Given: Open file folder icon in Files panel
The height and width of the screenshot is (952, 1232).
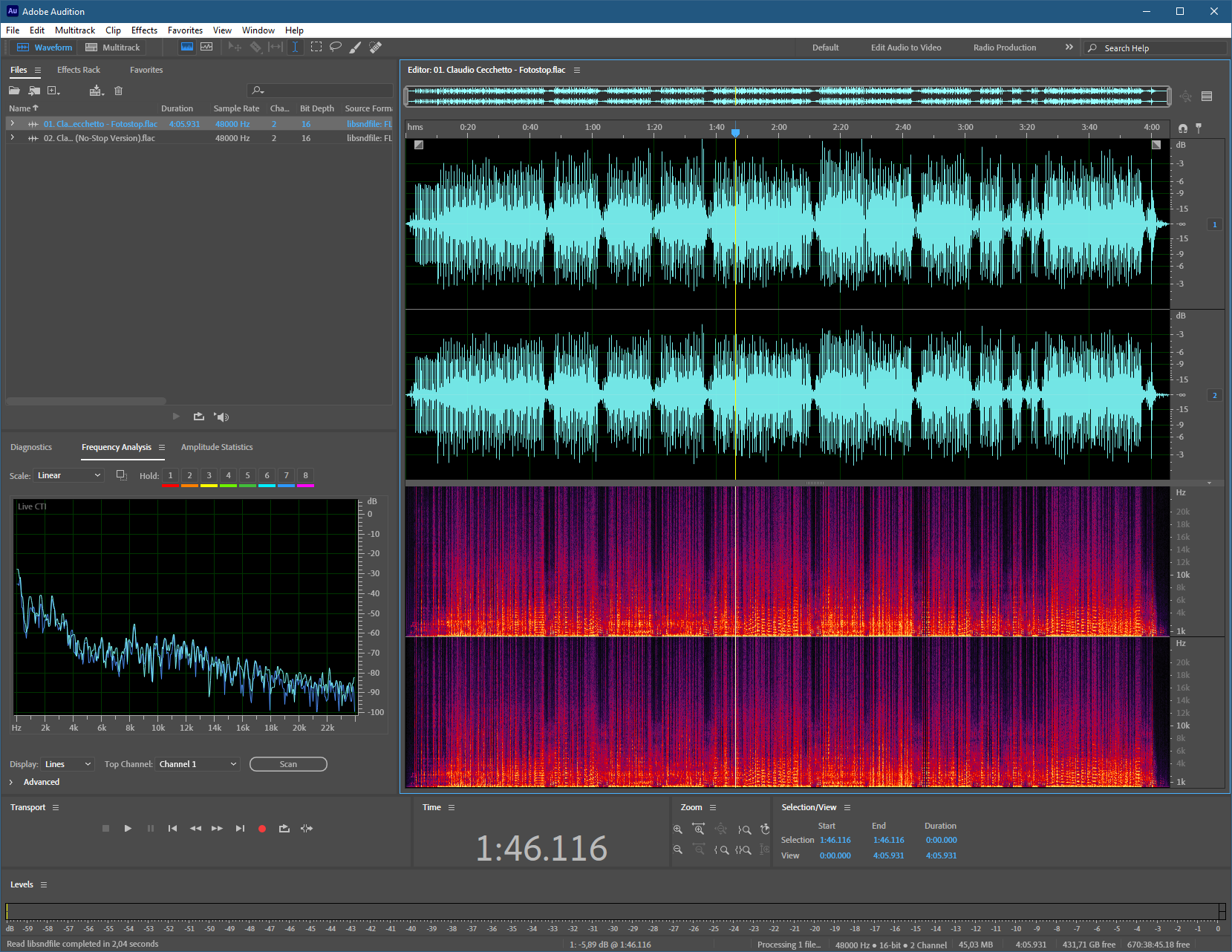Looking at the screenshot, I should pyautogui.click(x=14, y=91).
